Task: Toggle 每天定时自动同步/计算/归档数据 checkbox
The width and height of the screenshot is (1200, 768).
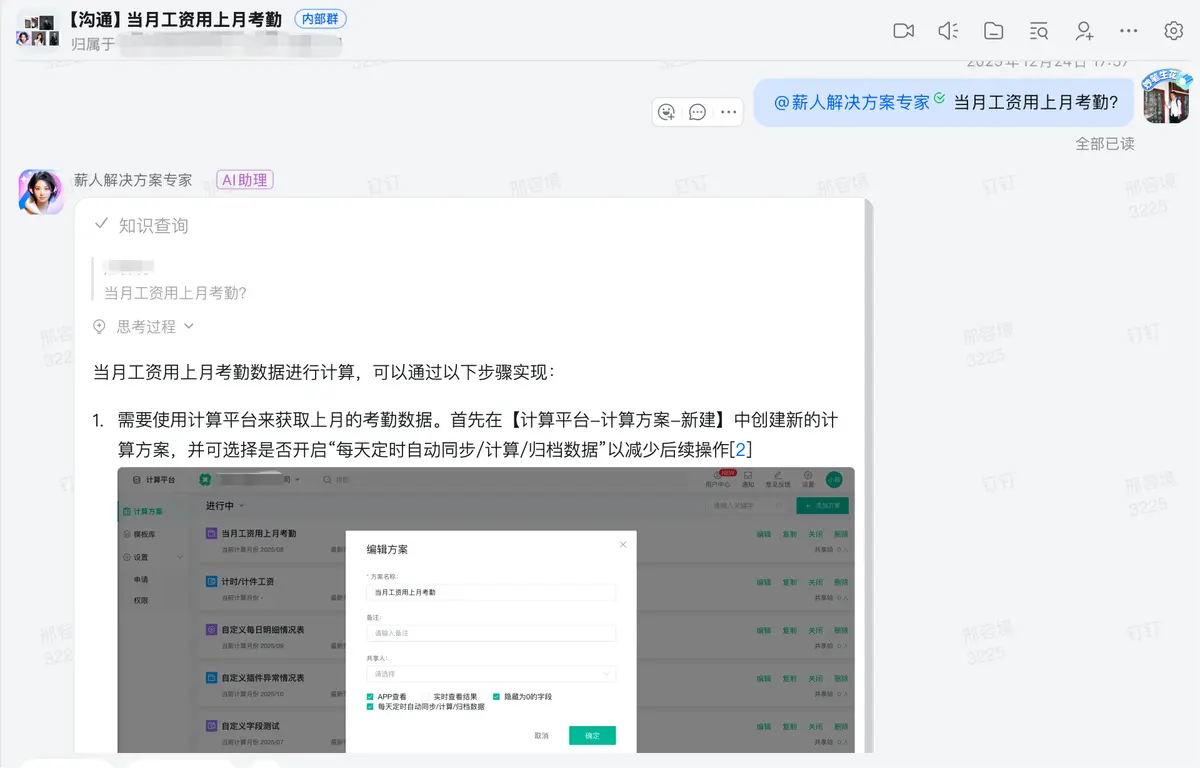Action: coord(370,706)
